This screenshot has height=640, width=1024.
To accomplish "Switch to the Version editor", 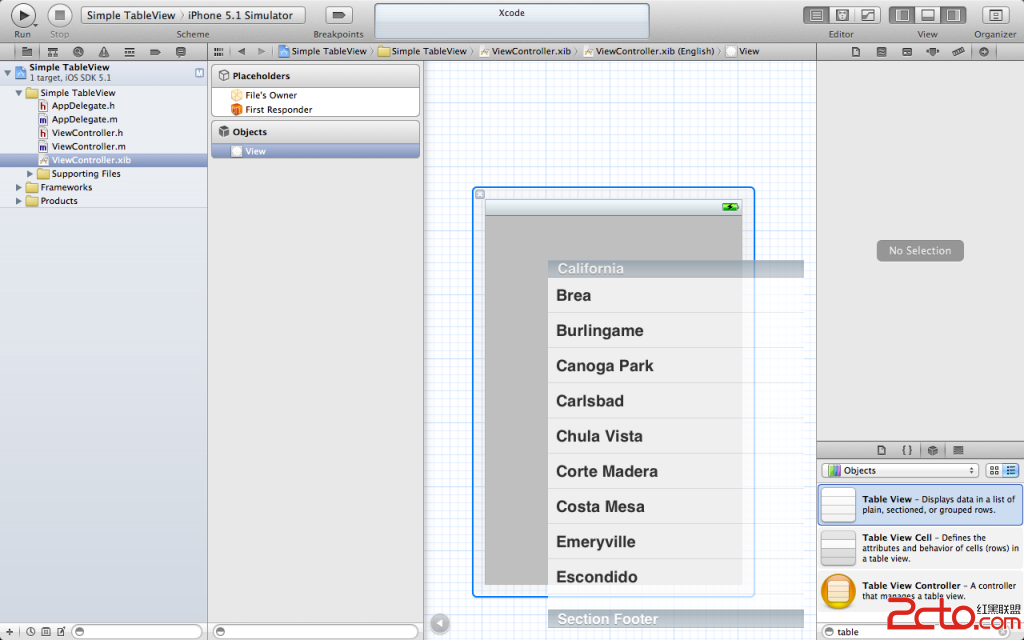I will (x=868, y=15).
